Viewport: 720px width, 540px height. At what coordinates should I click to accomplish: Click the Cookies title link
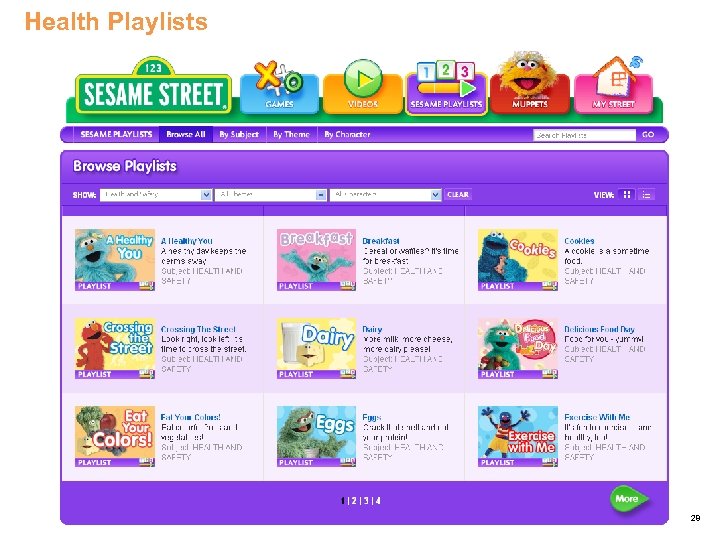pos(579,241)
